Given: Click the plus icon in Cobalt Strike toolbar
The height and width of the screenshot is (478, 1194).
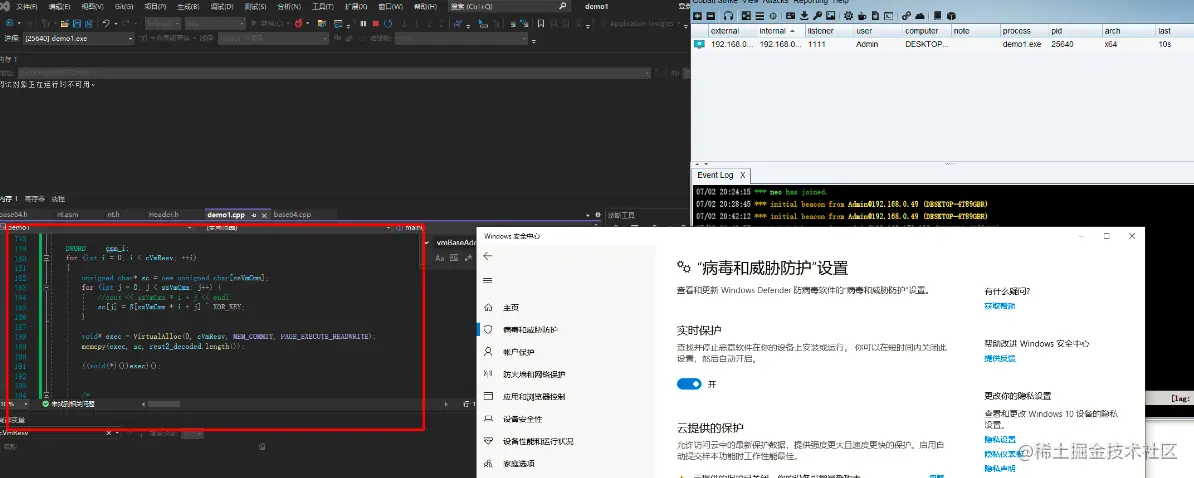Looking at the screenshot, I should (x=698, y=15).
